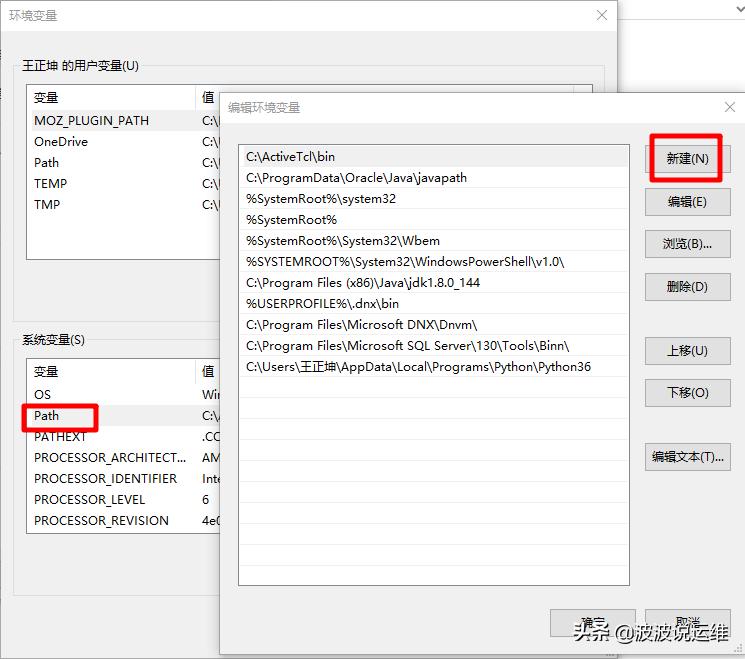Select the %SystemRoot%\system32 entry
Screen dimensions: 745x659
click(434, 199)
